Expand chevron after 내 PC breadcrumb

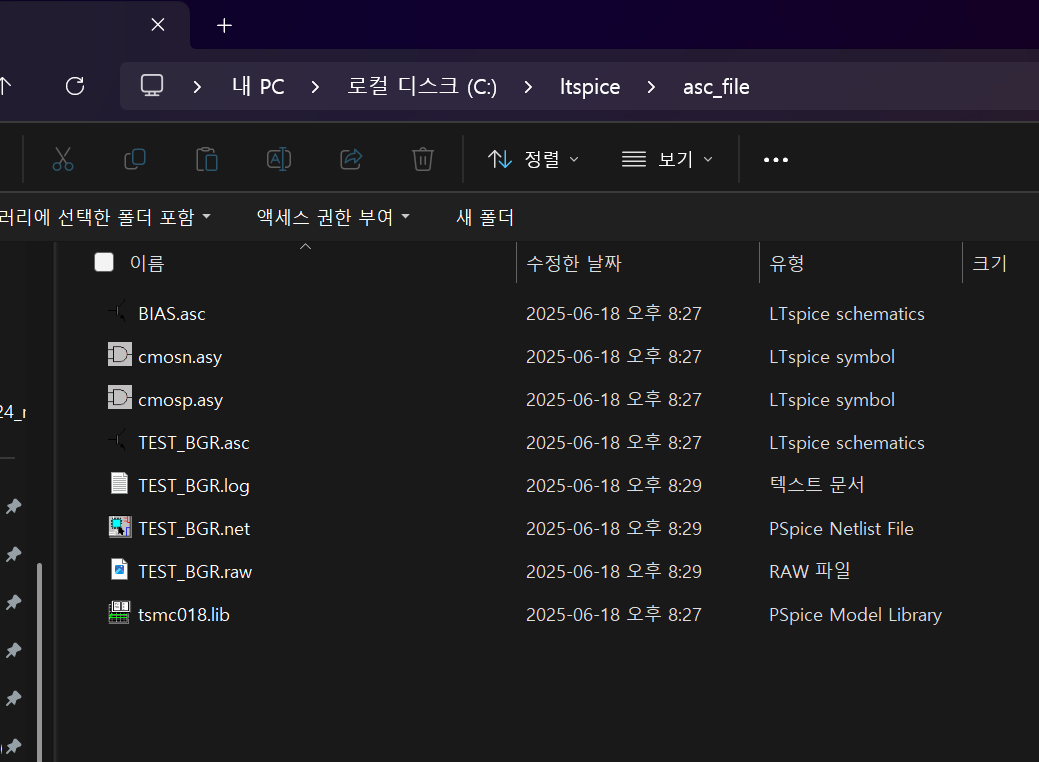(315, 87)
